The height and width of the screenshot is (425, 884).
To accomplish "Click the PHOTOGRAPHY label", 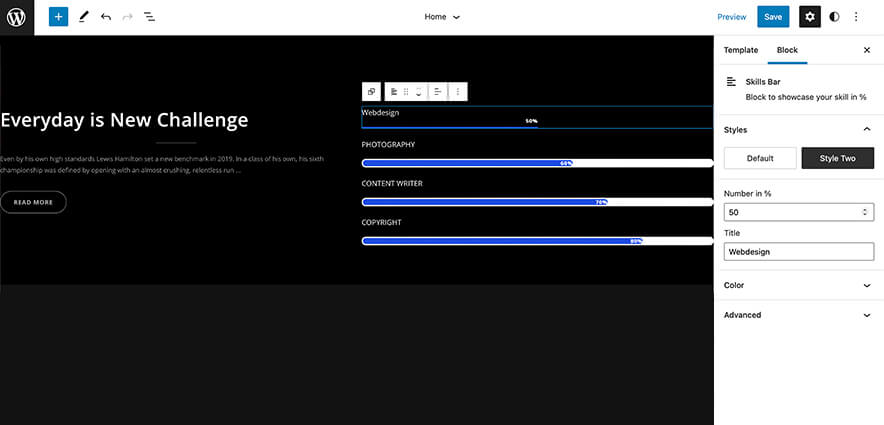I will coord(388,145).
